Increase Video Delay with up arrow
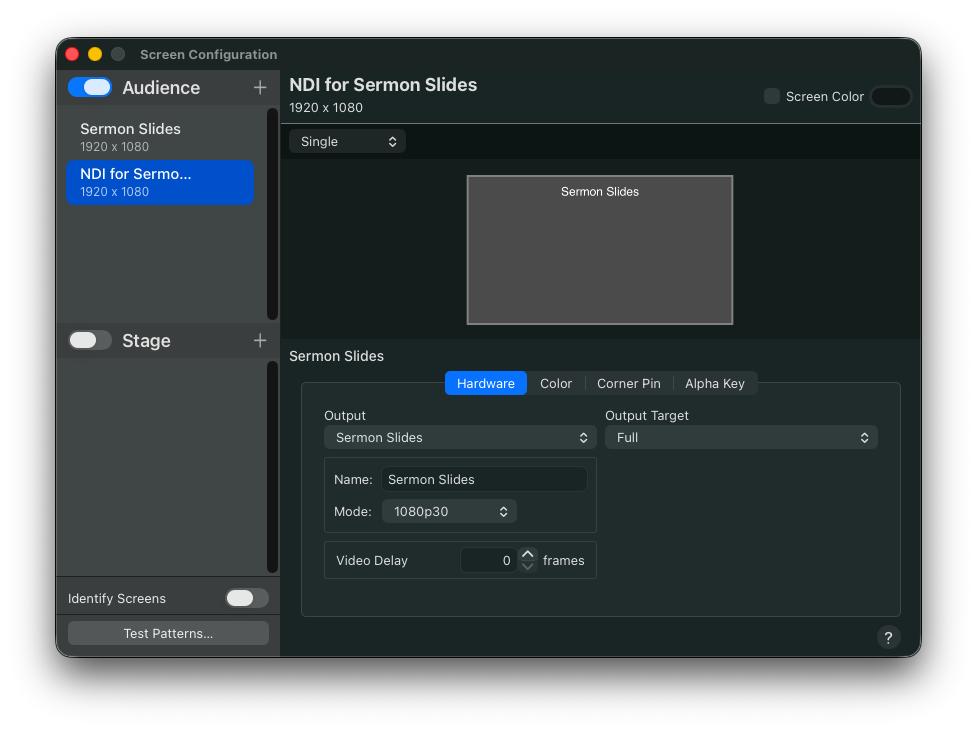Viewport: 977px width, 731px height. point(527,554)
